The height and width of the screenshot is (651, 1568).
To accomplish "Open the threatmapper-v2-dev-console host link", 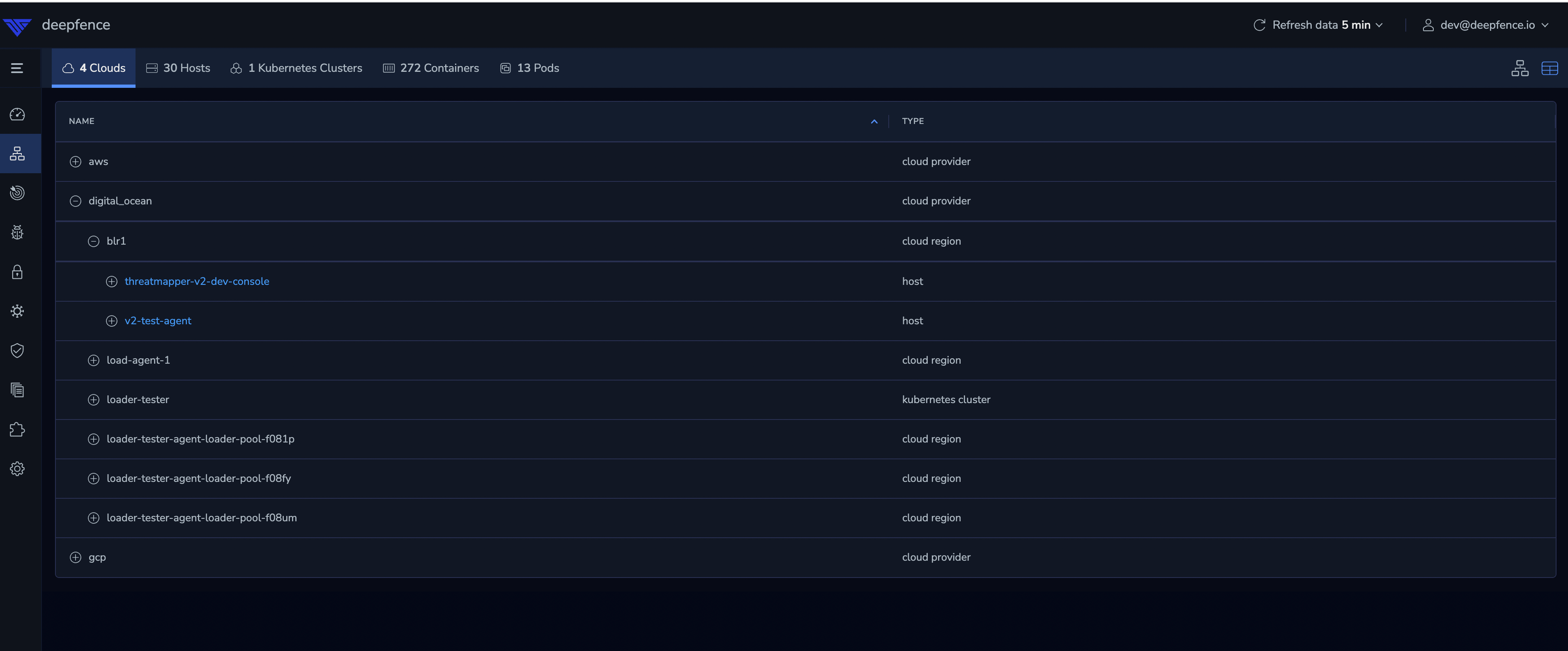I will pyautogui.click(x=197, y=281).
